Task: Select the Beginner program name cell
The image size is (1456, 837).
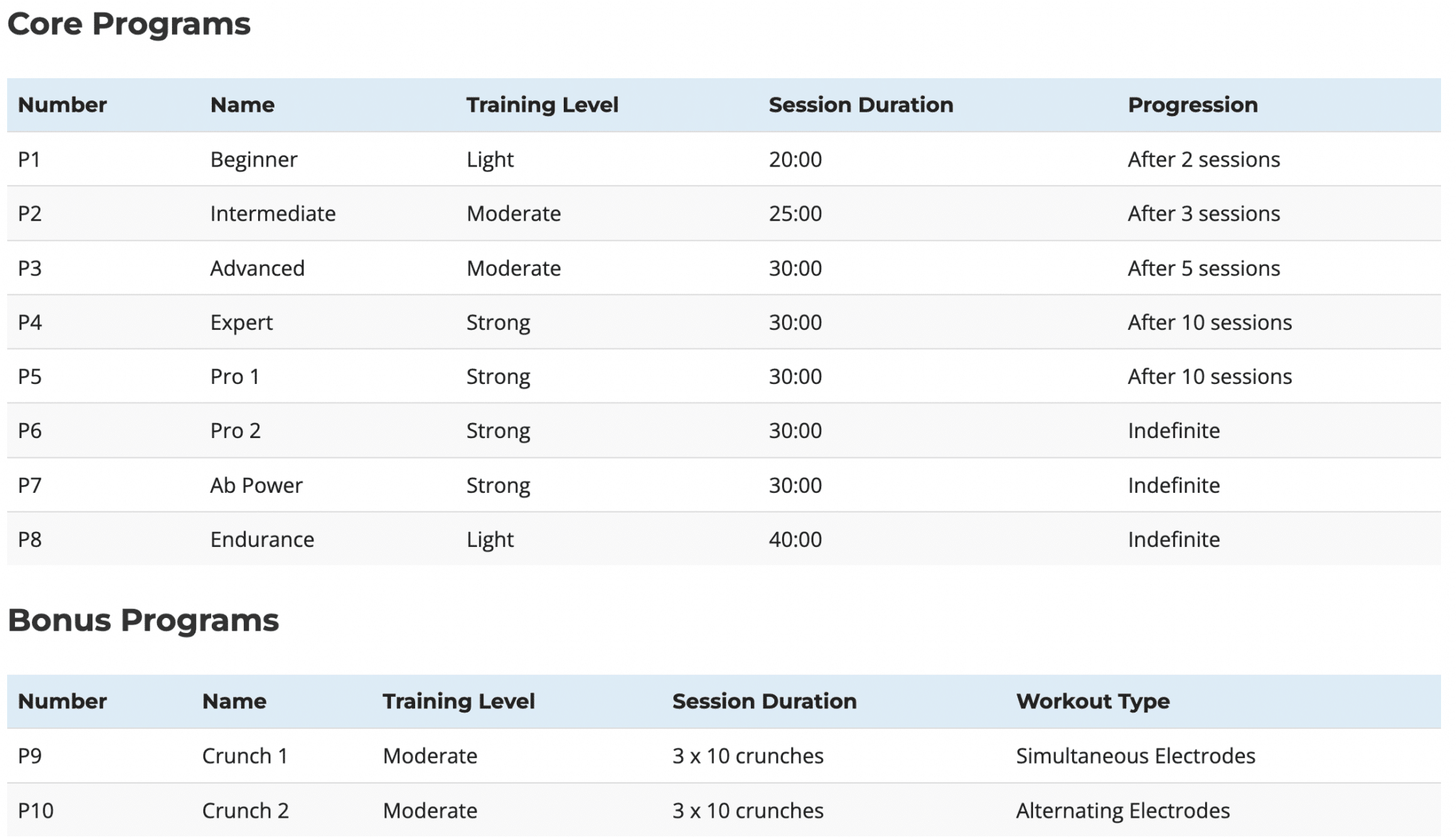Action: [x=253, y=160]
